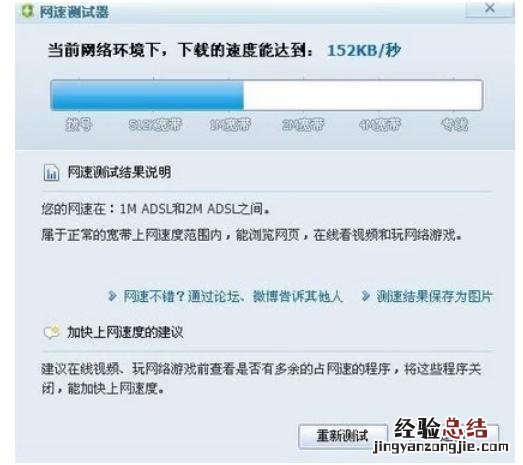Click the arrow icon before 测速结果保存为图片
Viewport: 523px width, 465px height.
[x=365, y=296]
